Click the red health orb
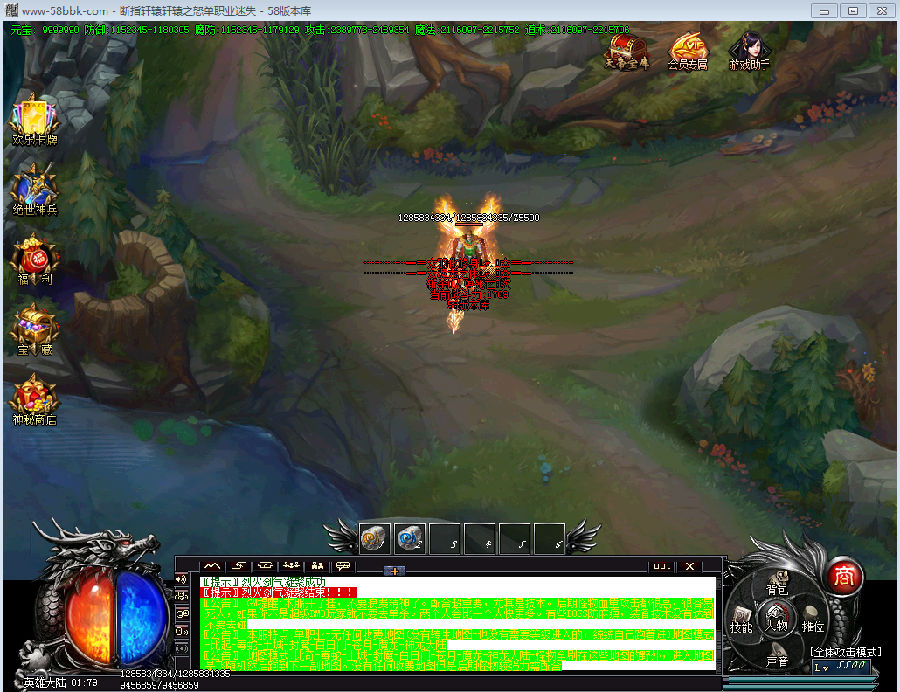Image resolution: width=900 pixels, height=692 pixels. coord(90,619)
